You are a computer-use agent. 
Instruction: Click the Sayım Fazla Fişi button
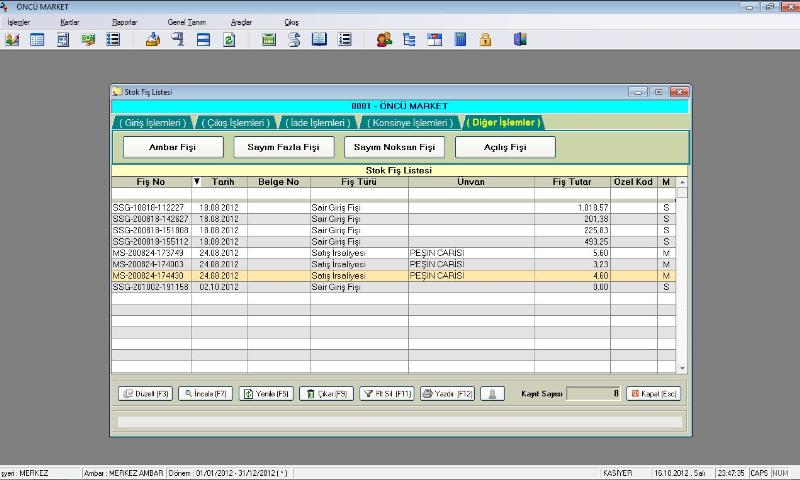pyautogui.click(x=284, y=147)
